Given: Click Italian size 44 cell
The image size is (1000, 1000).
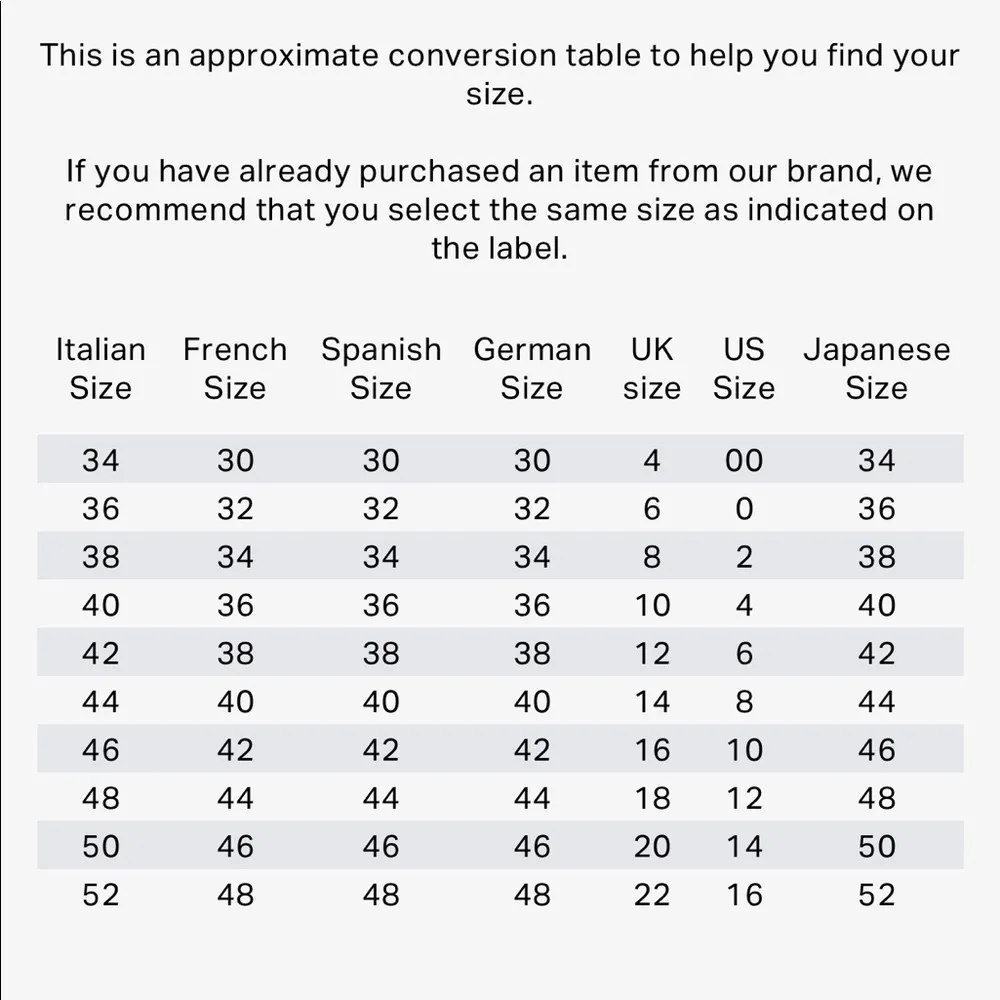Looking at the screenshot, I should pyautogui.click(x=100, y=702).
